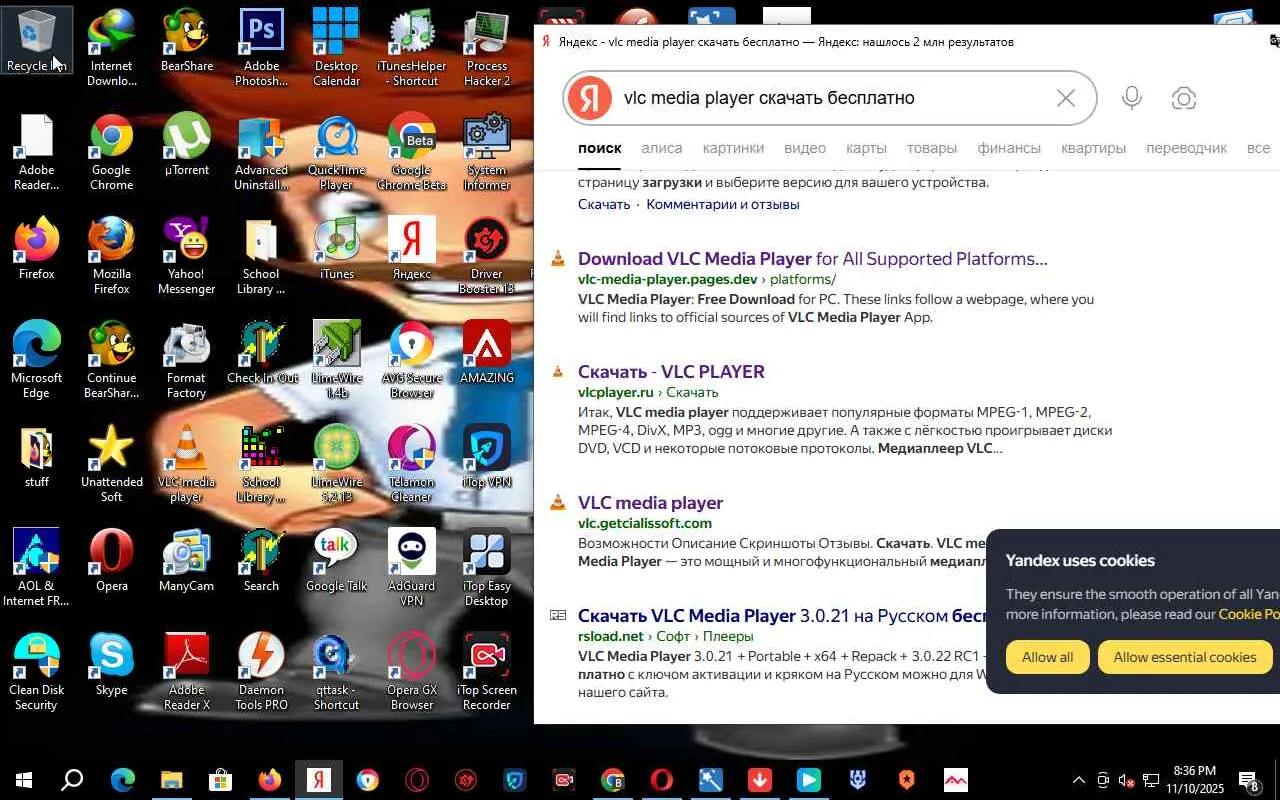Open the Opera GX Browser desktop shortcut

[411, 672]
